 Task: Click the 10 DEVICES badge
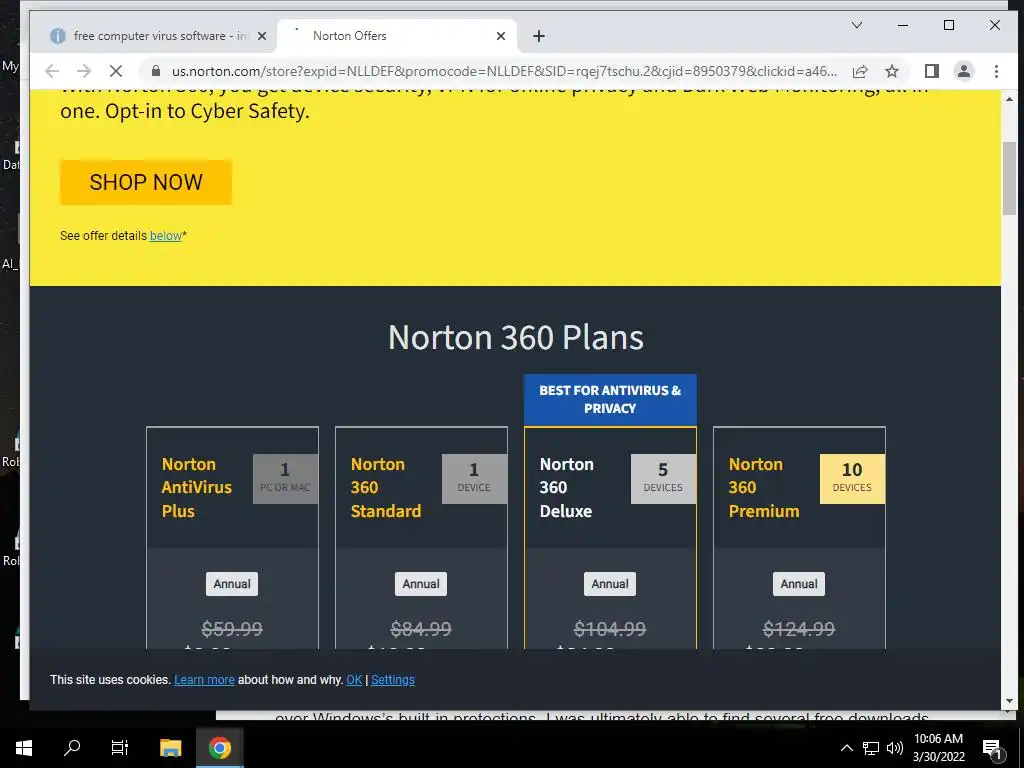click(852, 479)
